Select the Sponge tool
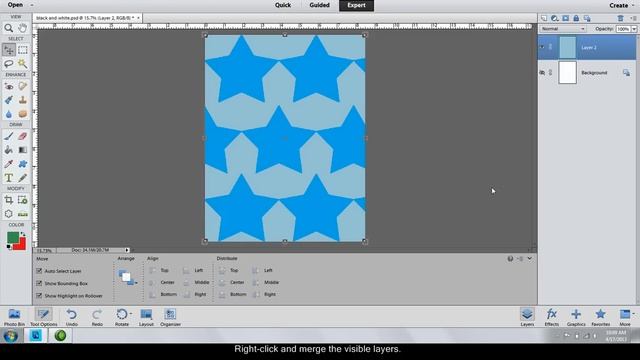640x360 pixels. (x=23, y=114)
